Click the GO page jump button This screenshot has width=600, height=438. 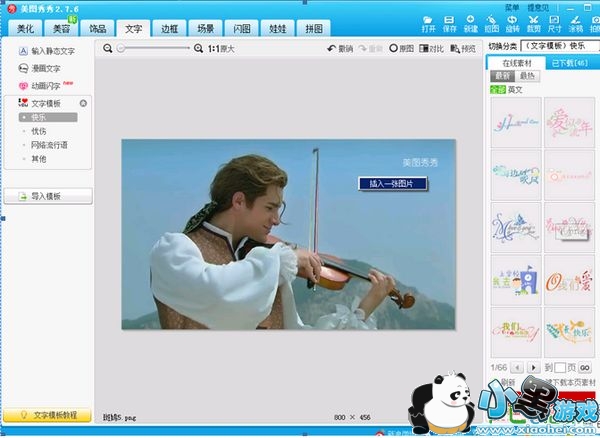(x=585, y=368)
